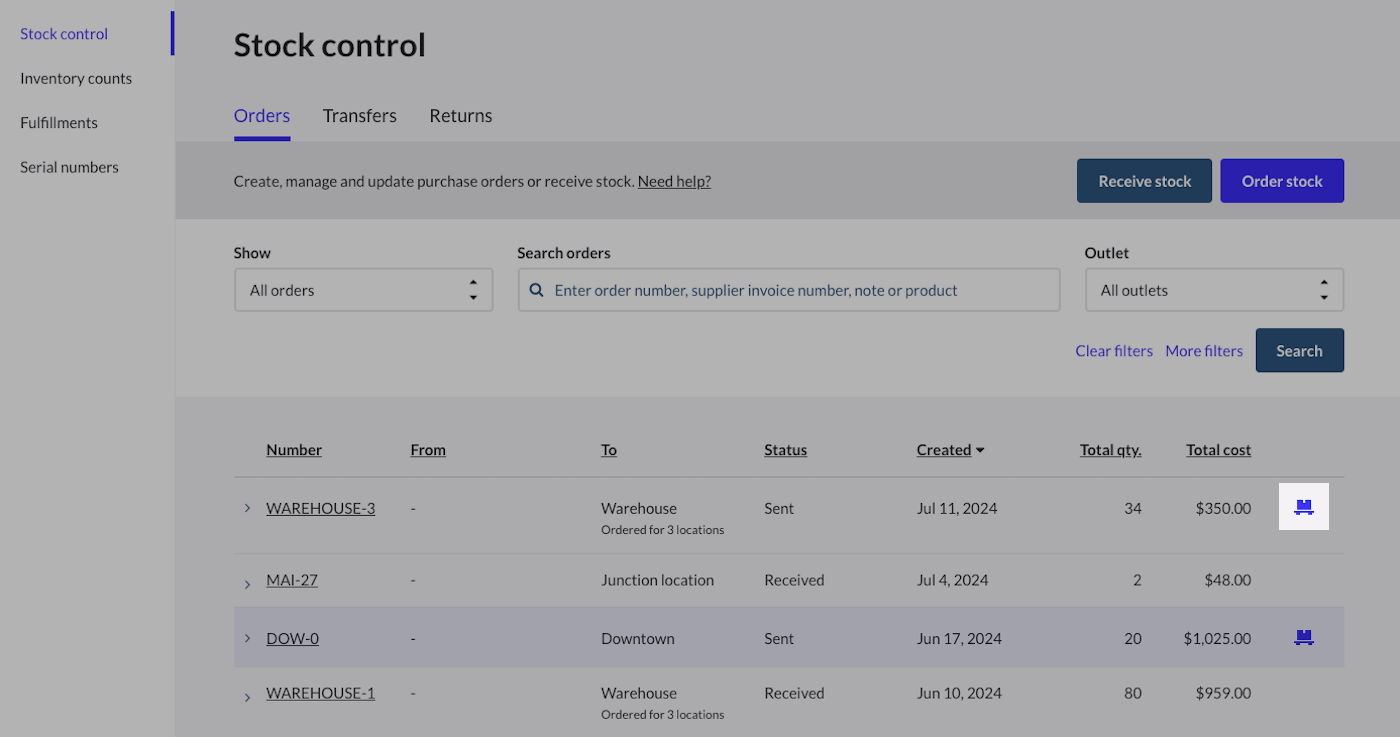Expand the DOW-0 order row
Image resolution: width=1400 pixels, height=737 pixels.
point(247,638)
